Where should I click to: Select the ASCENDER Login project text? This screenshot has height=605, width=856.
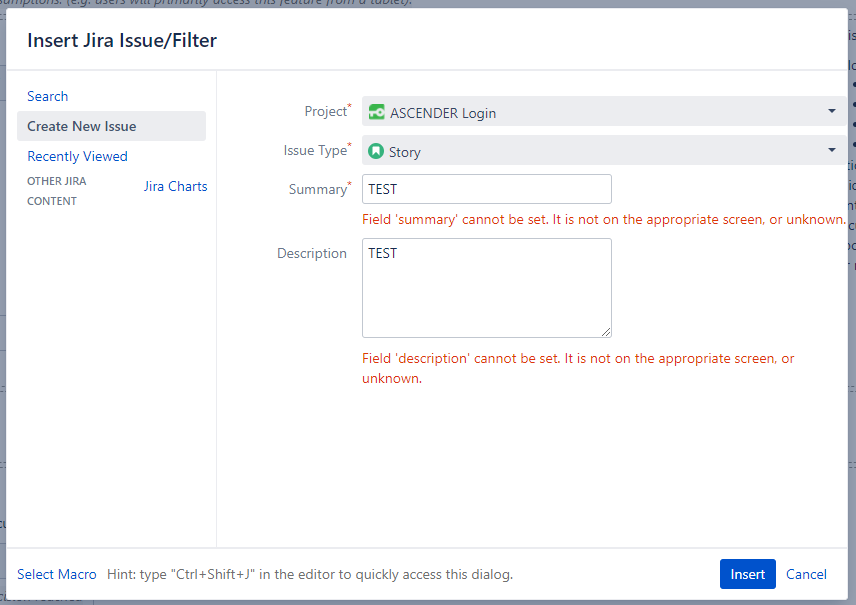click(x=443, y=113)
